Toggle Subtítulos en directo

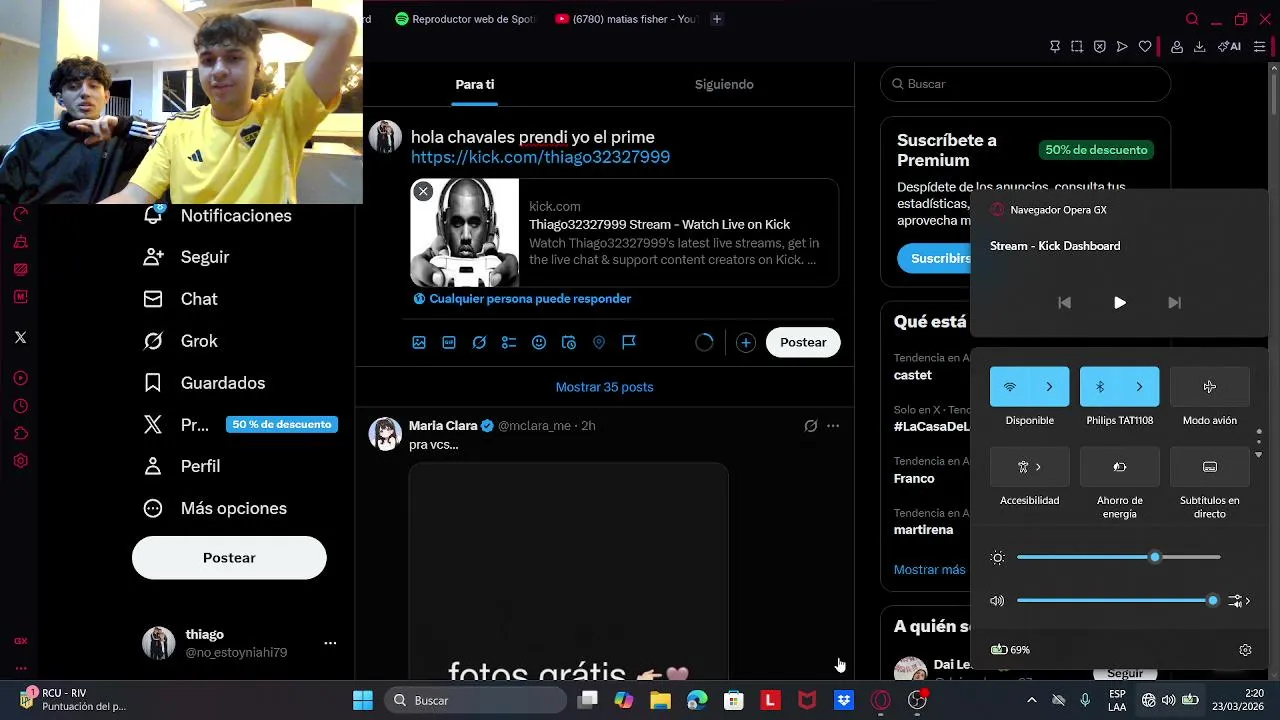click(x=1210, y=467)
